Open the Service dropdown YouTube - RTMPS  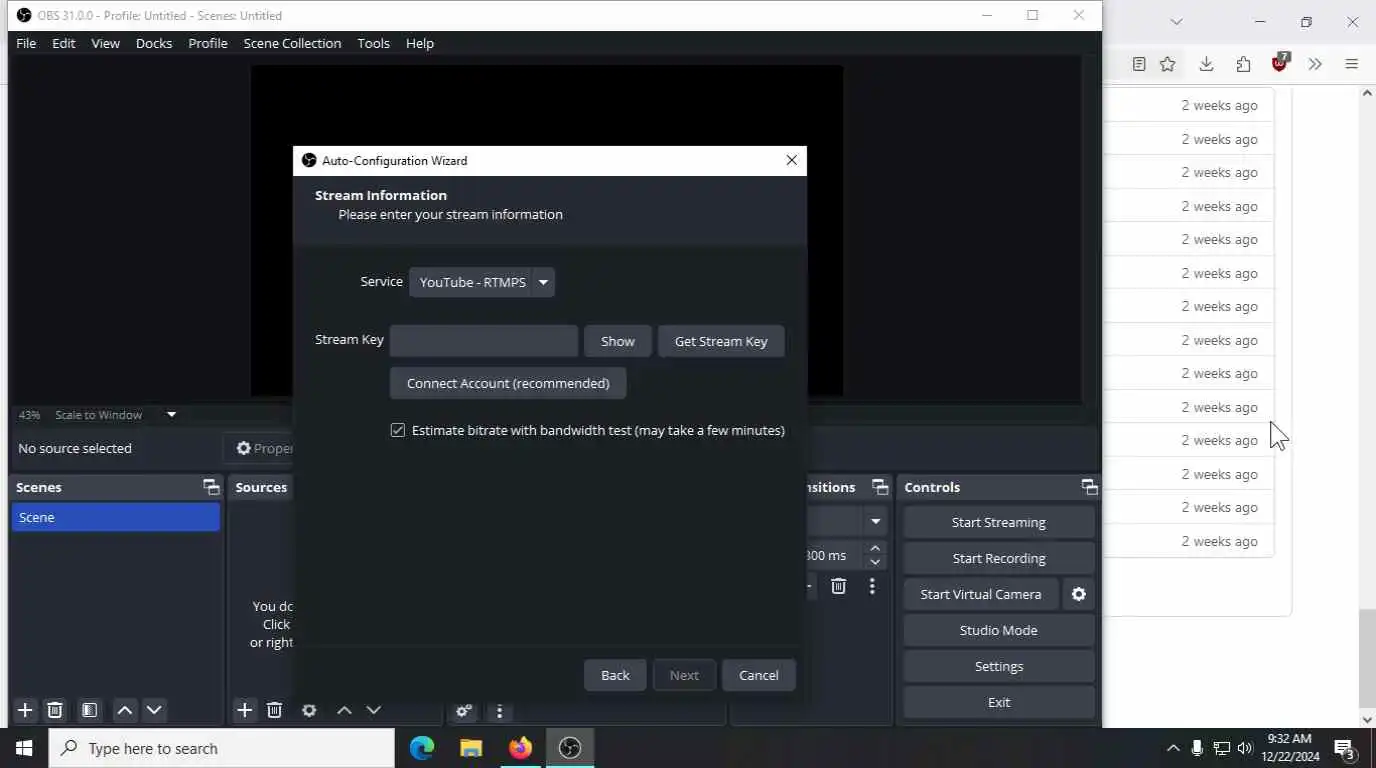(482, 282)
